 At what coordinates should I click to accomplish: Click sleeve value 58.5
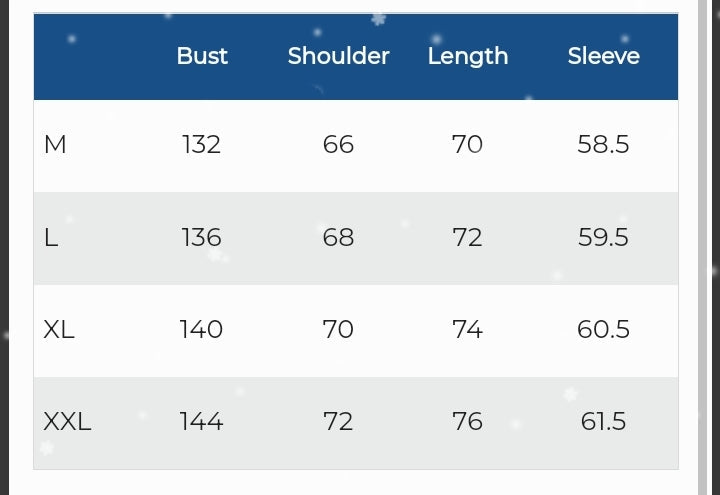point(603,145)
